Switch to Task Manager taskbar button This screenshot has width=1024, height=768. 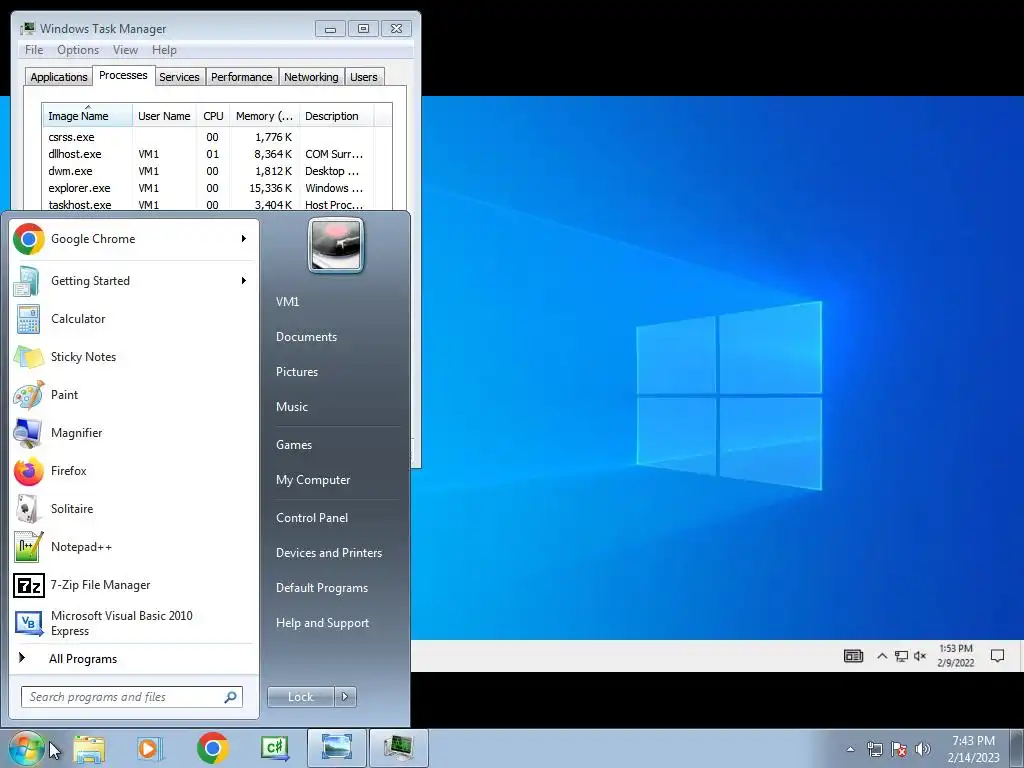(x=398, y=748)
